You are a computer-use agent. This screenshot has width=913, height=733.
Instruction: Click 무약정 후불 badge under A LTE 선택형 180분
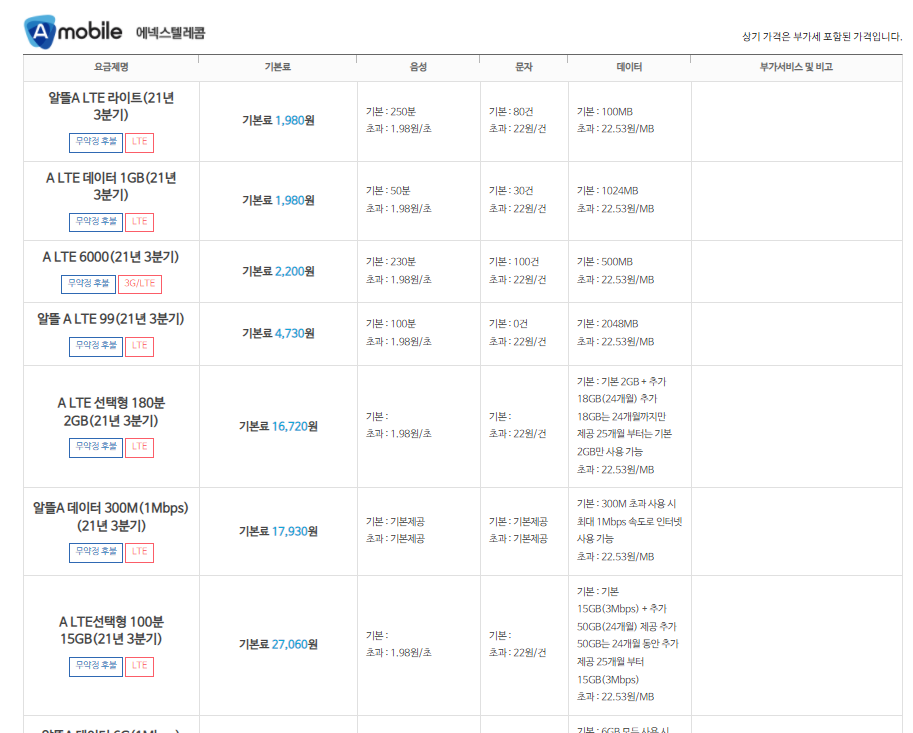point(96,448)
